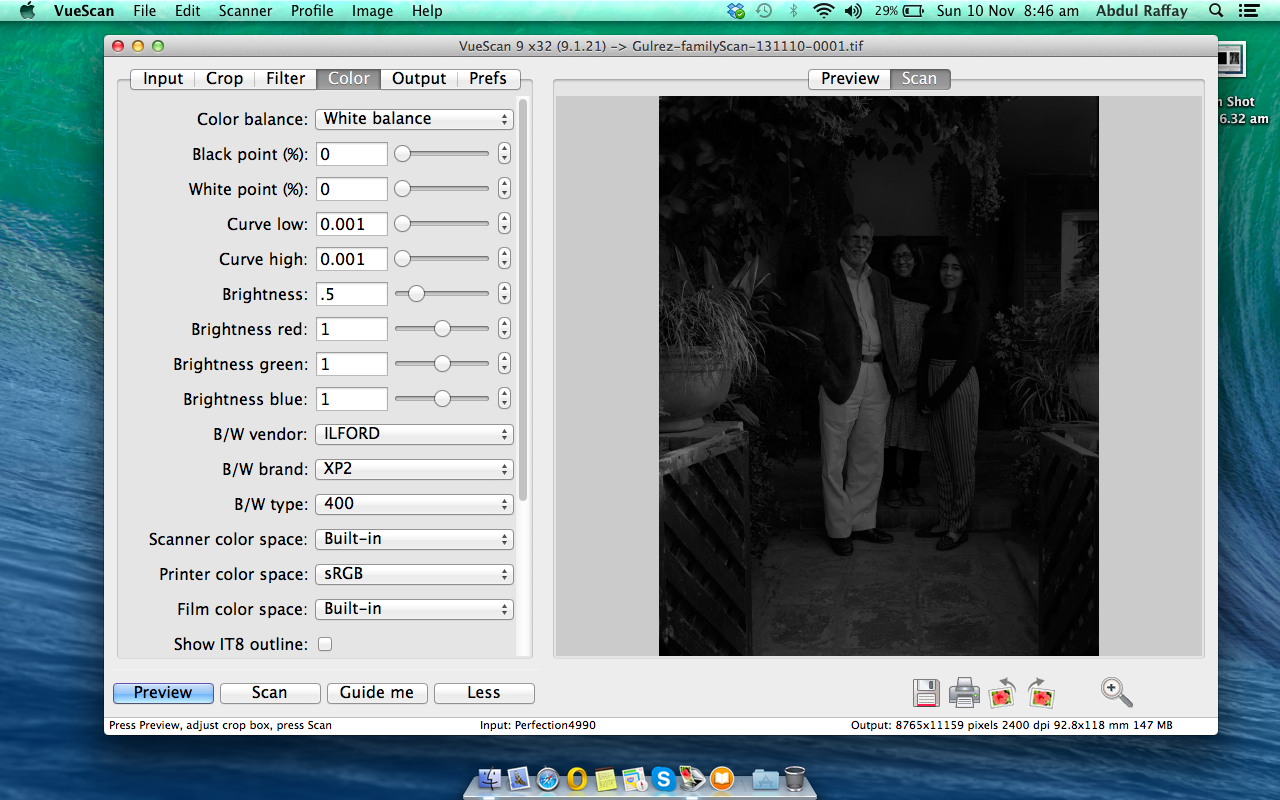Click the Brightness slider
This screenshot has width=1280, height=800.
[x=442, y=294]
